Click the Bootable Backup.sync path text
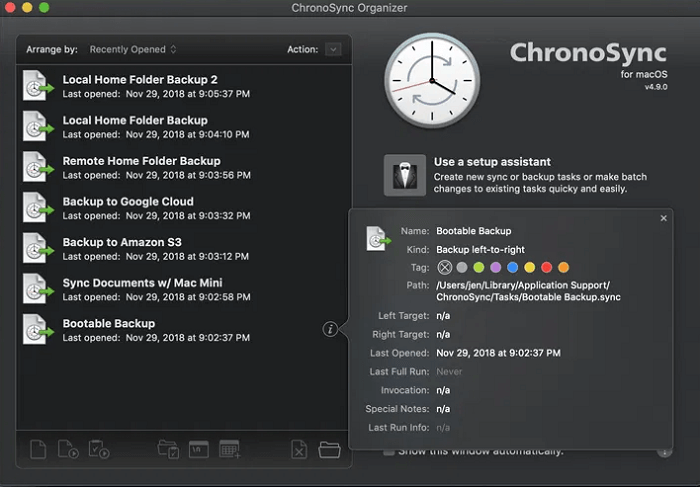The image size is (700, 487). point(528,291)
